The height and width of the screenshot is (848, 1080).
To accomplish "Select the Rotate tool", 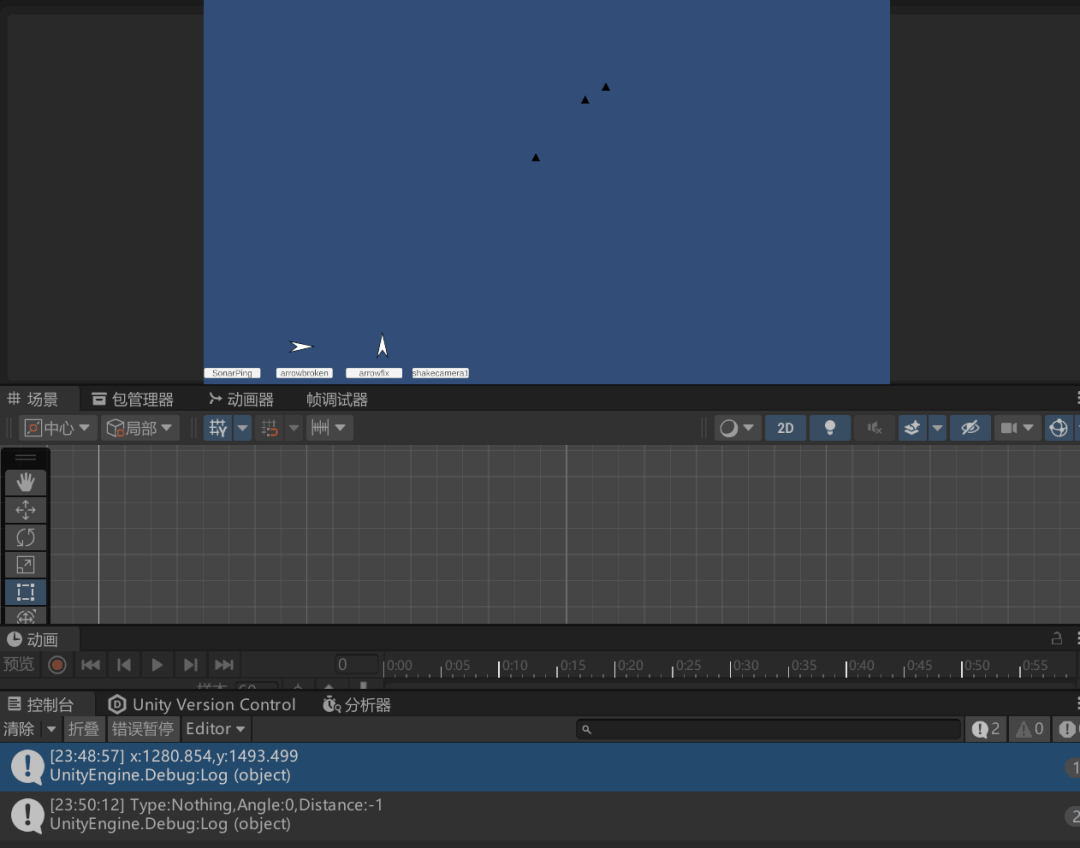I will (25, 537).
